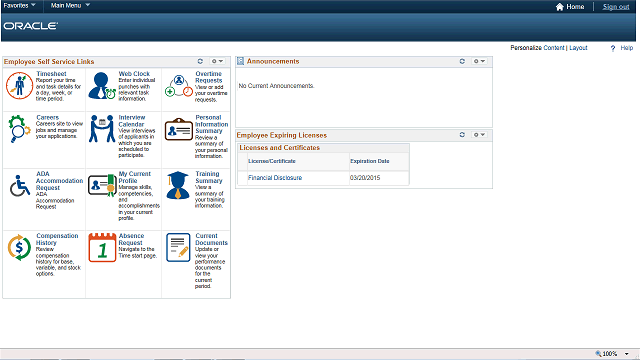The width and height of the screenshot is (640, 360).
Task: Open the Favorites menu
Action: (x=19, y=5)
